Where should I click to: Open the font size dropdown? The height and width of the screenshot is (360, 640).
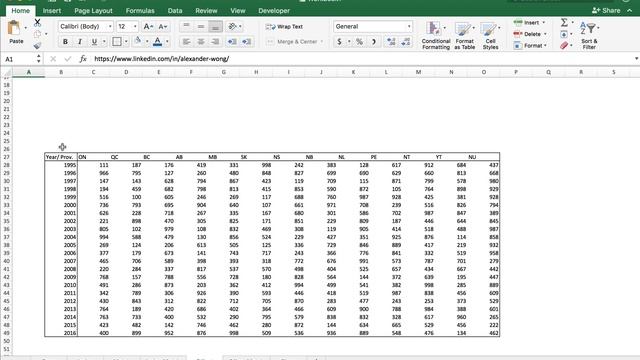coord(135,27)
